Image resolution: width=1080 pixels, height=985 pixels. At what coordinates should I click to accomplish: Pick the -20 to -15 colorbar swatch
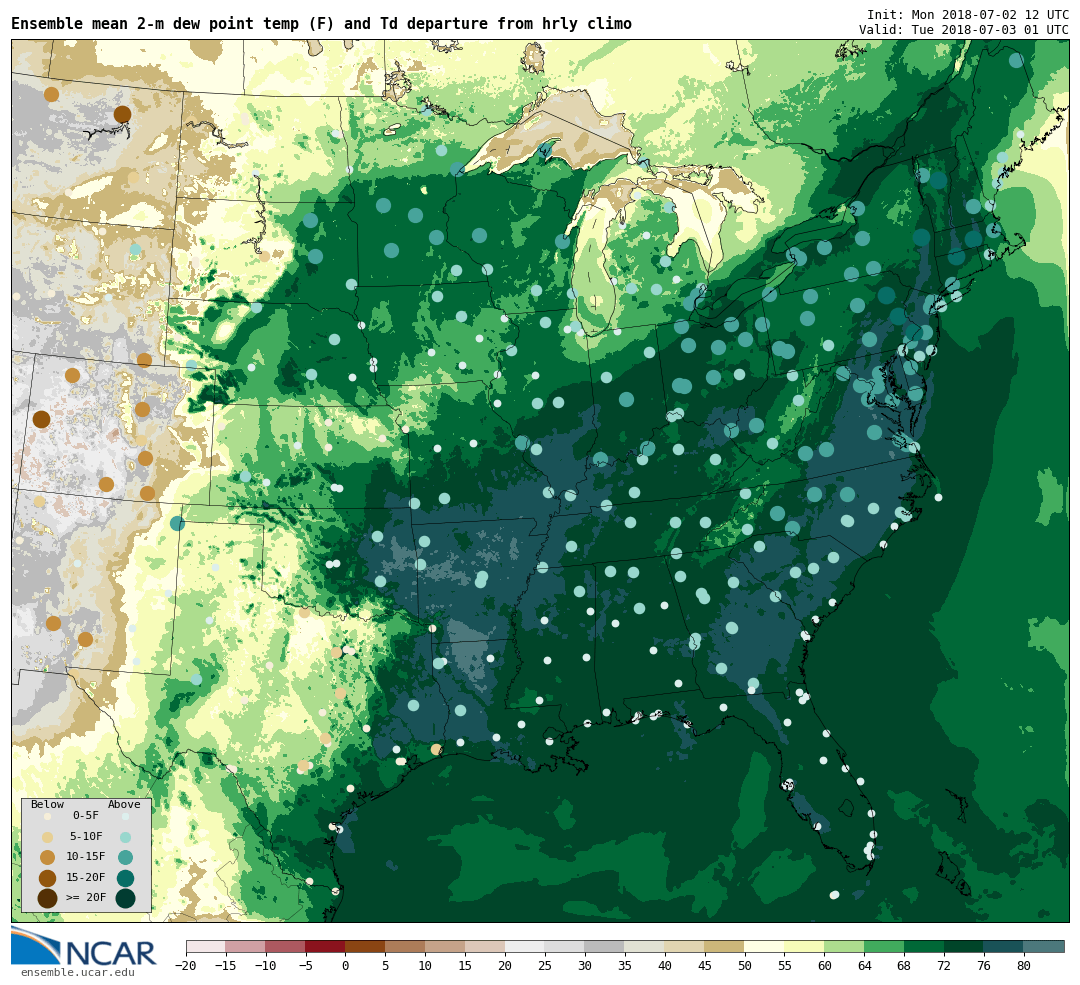(206, 946)
